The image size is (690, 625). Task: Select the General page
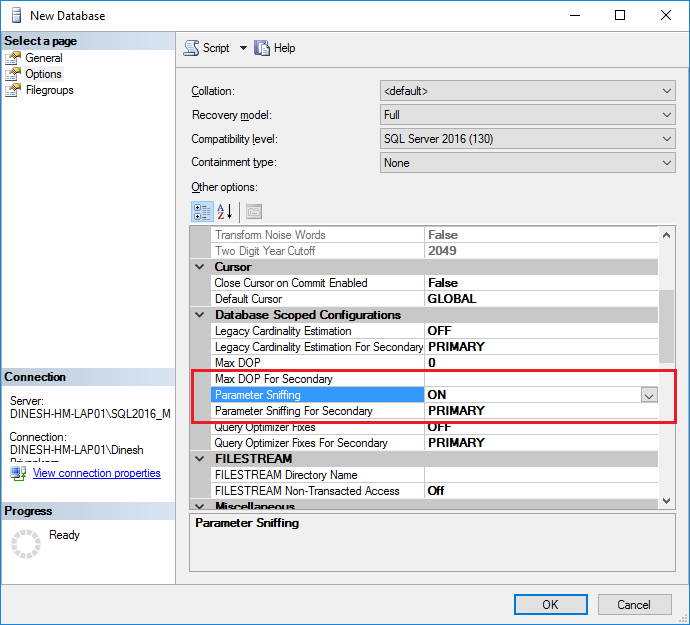click(x=44, y=58)
